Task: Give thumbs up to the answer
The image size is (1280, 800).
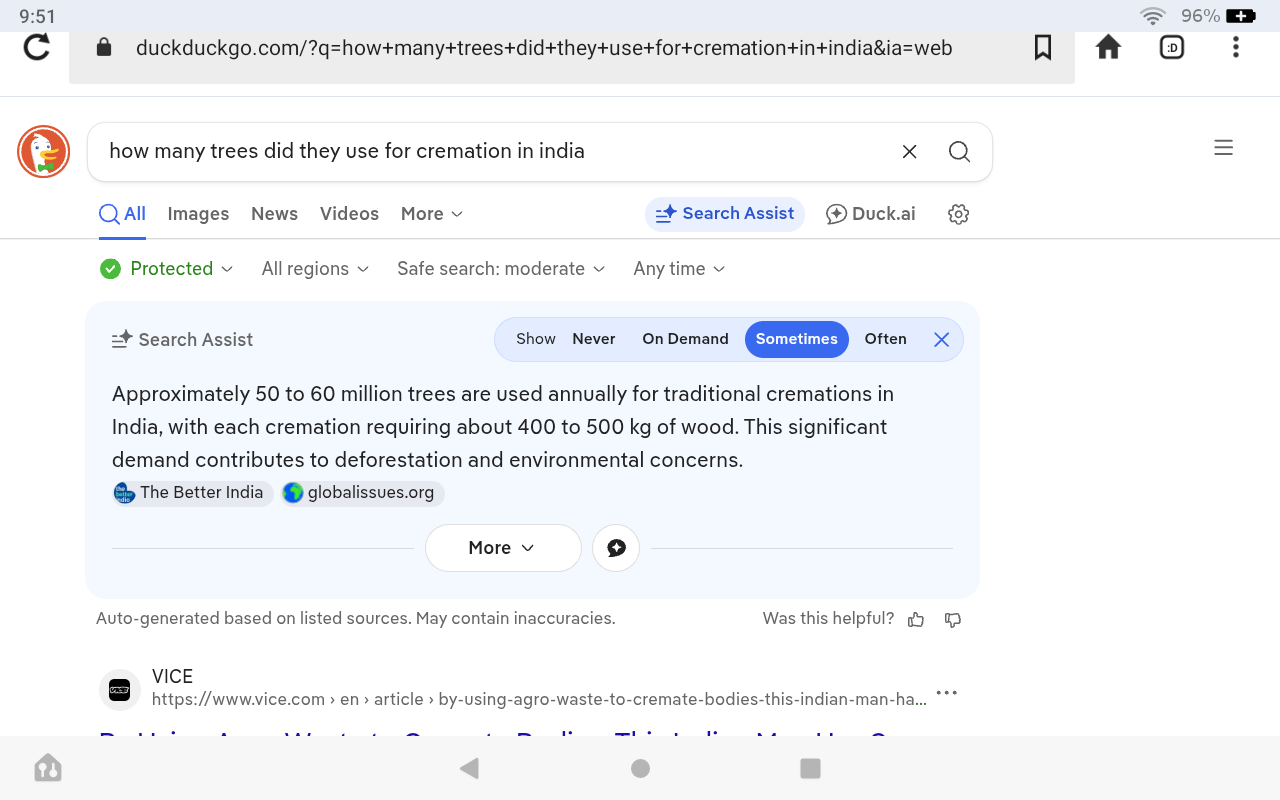Action: [916, 620]
